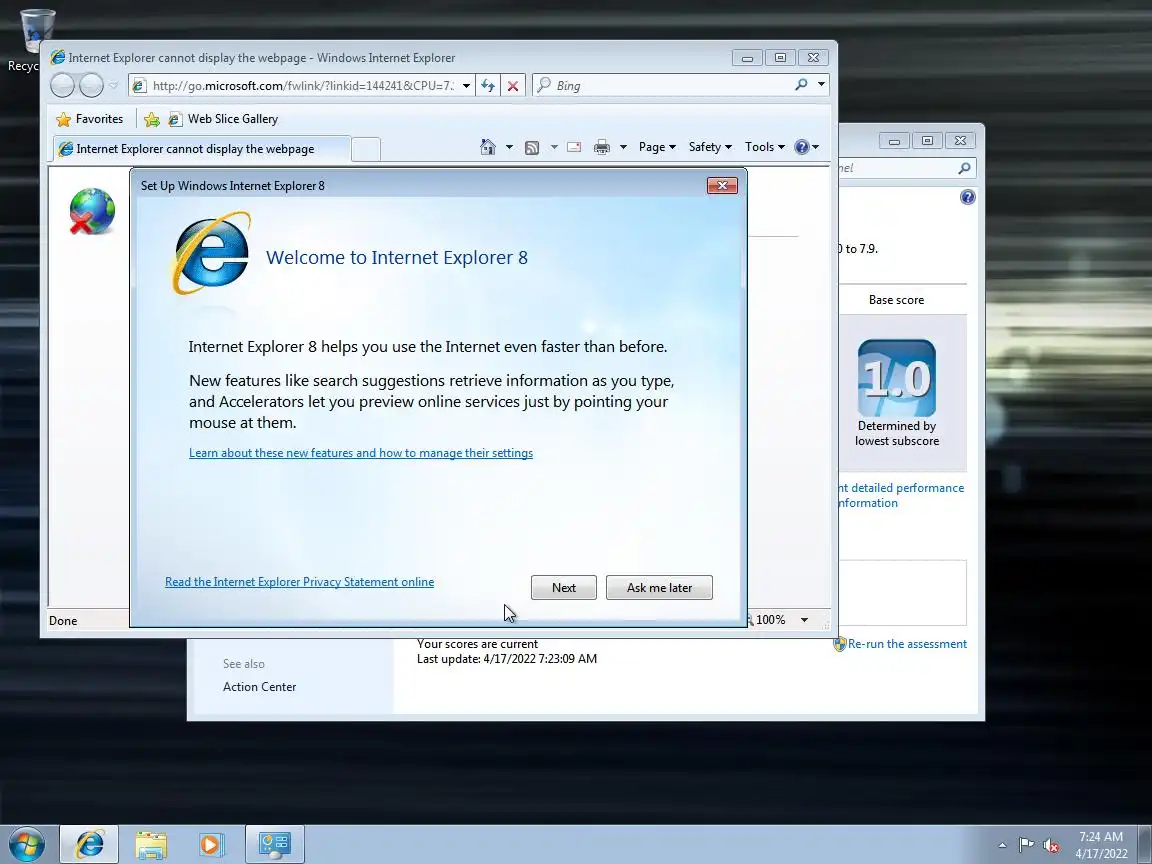The width and height of the screenshot is (1152, 864).
Task: Expand the Home button dropdown arrow
Action: click(x=509, y=147)
